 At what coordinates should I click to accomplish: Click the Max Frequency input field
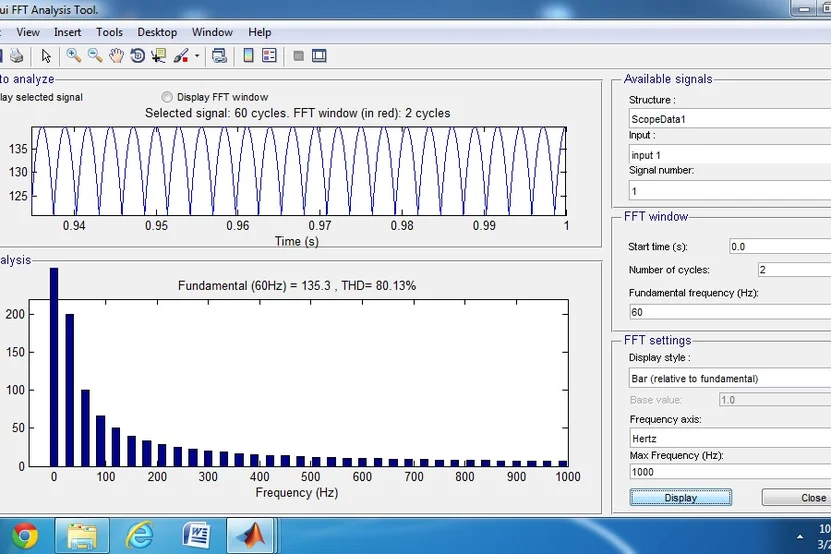[728, 472]
